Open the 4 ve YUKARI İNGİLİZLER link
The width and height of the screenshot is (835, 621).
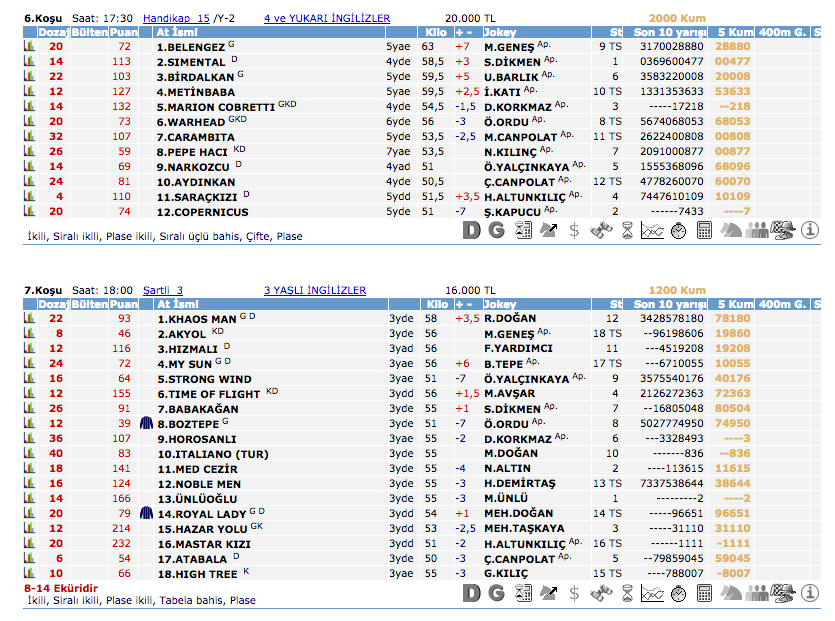pos(327,18)
